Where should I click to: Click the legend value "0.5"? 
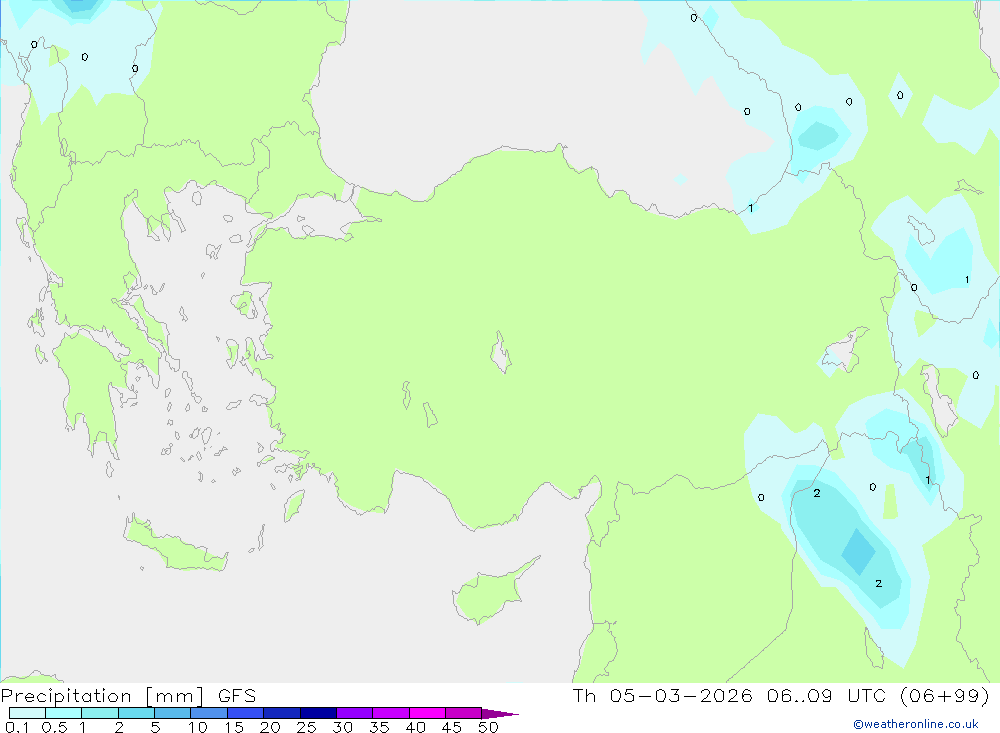(54, 727)
